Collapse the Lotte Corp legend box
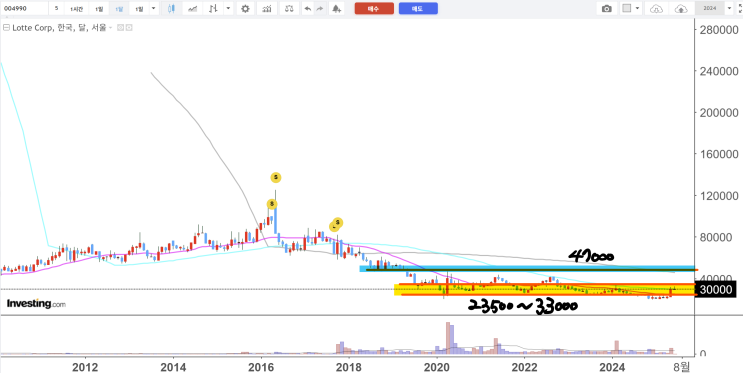Screen dimensions: 743x373 pos(6,28)
